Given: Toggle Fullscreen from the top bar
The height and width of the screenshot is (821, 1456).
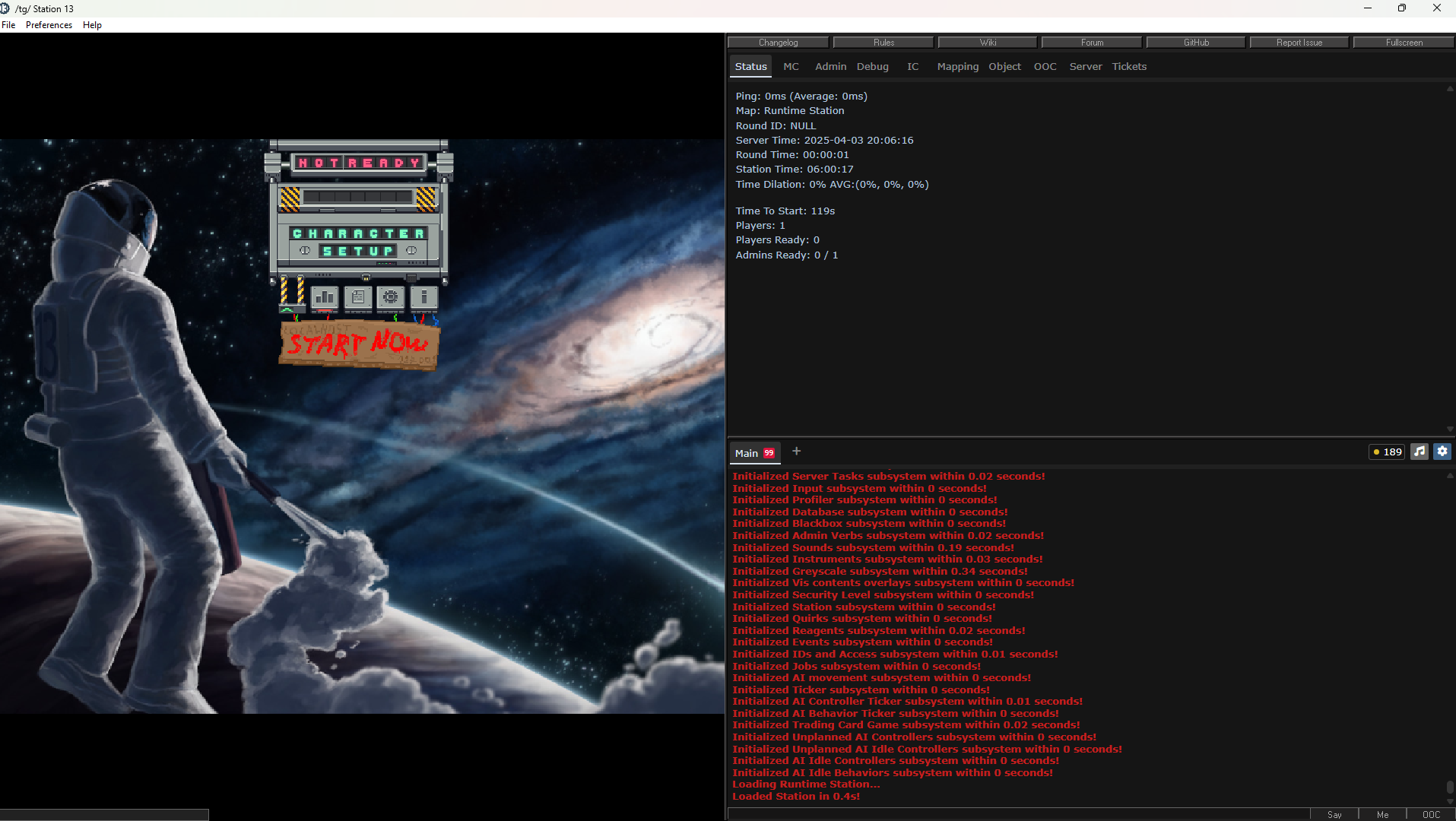Looking at the screenshot, I should click(x=1404, y=43).
